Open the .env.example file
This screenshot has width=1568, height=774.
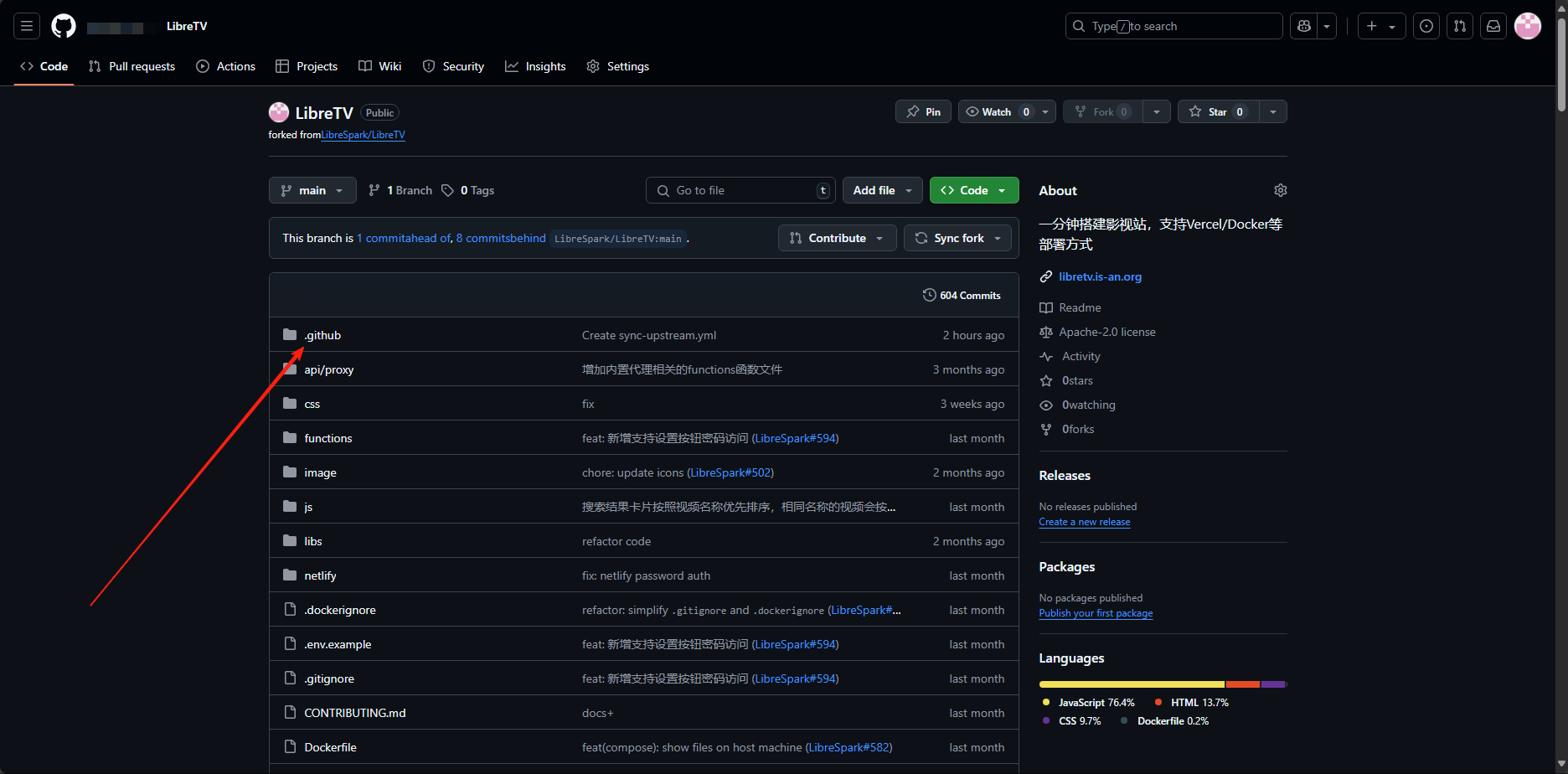338,644
